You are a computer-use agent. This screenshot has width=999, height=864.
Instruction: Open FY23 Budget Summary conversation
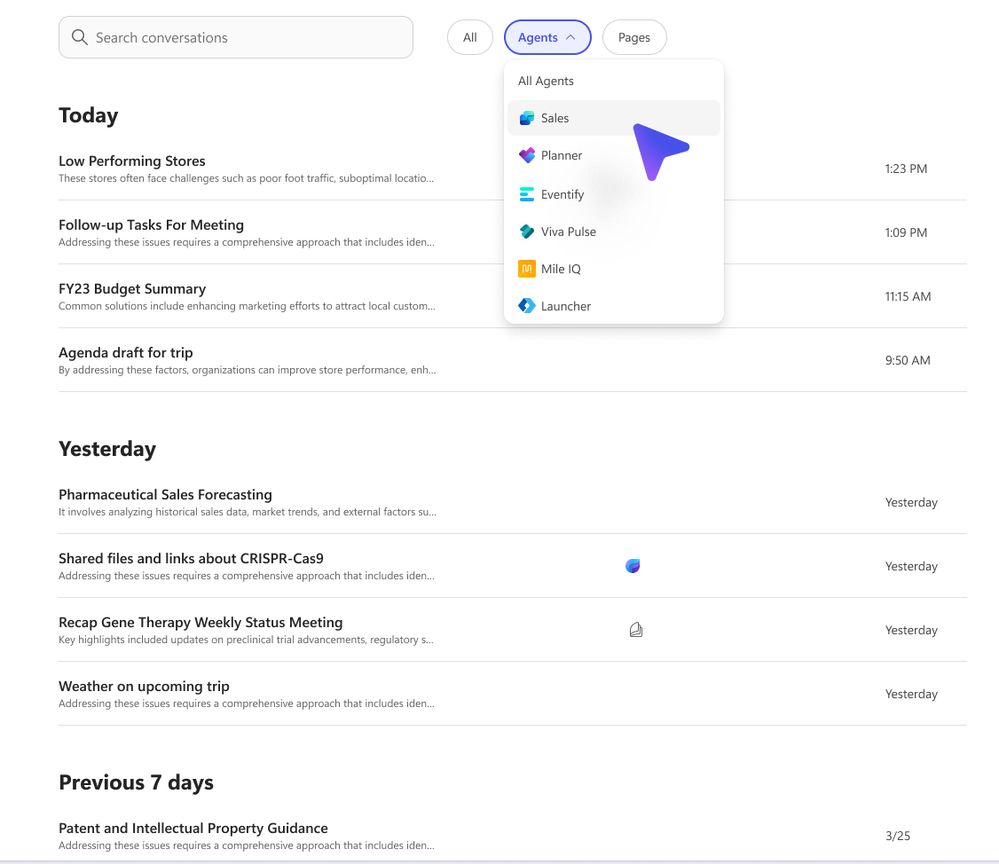point(132,289)
